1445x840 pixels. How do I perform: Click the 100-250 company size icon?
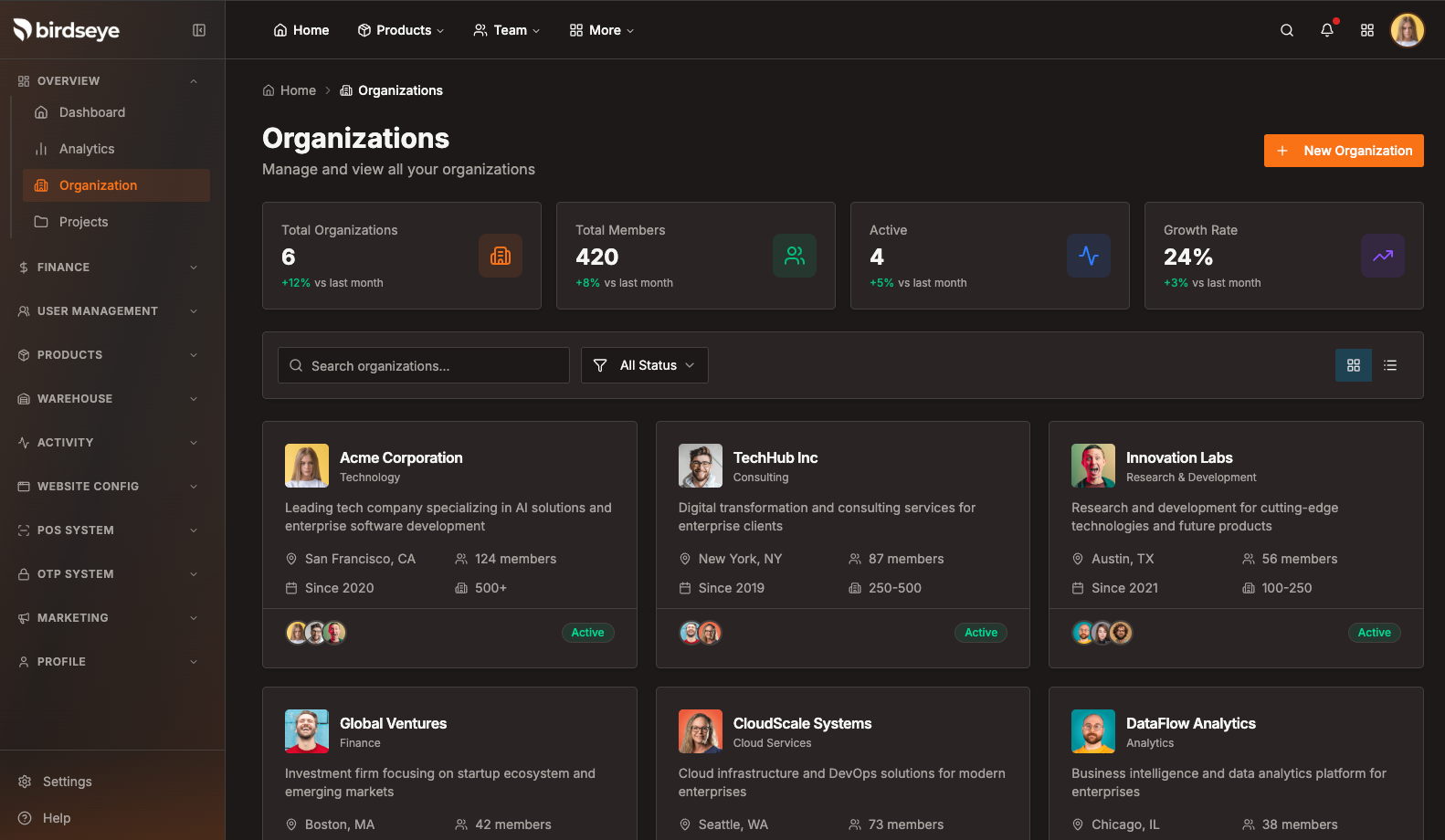pos(1249,588)
